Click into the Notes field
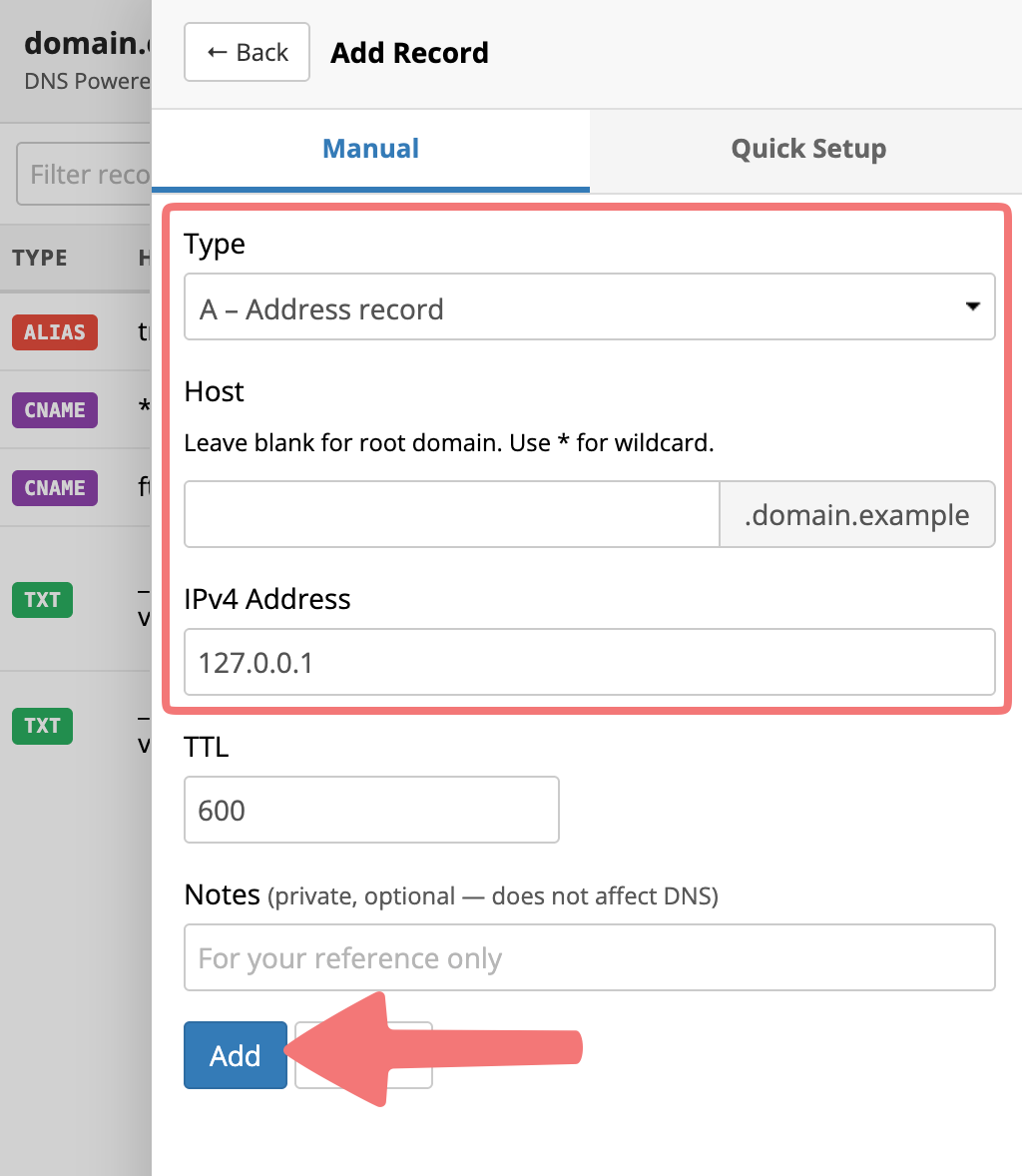 (x=589, y=957)
